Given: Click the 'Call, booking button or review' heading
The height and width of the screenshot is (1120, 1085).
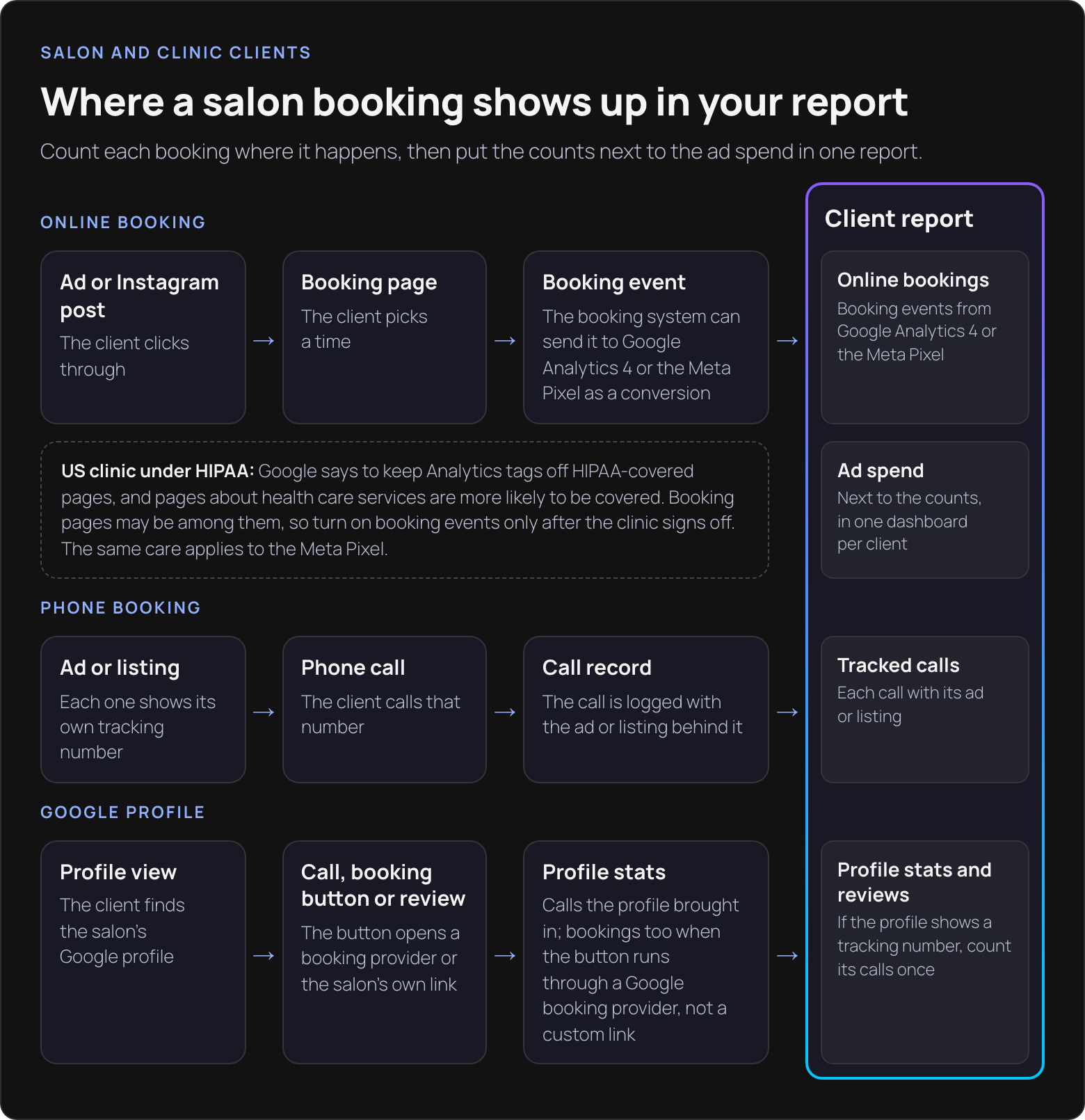Looking at the screenshot, I should (x=383, y=886).
